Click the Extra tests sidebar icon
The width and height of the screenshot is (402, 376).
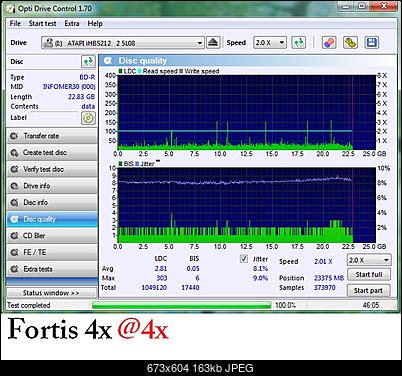coord(14,269)
